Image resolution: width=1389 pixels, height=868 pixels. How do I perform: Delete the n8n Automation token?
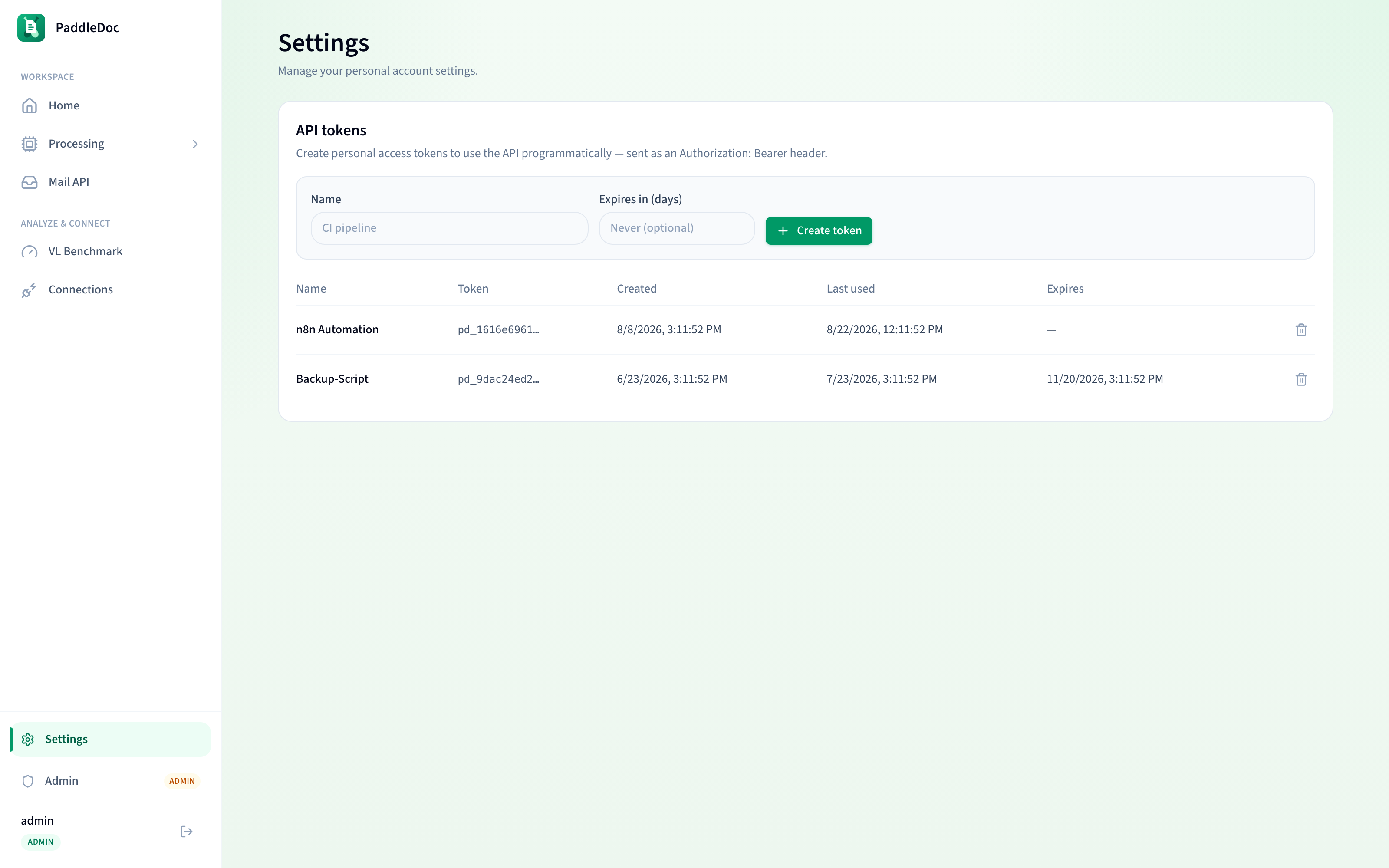(1301, 329)
